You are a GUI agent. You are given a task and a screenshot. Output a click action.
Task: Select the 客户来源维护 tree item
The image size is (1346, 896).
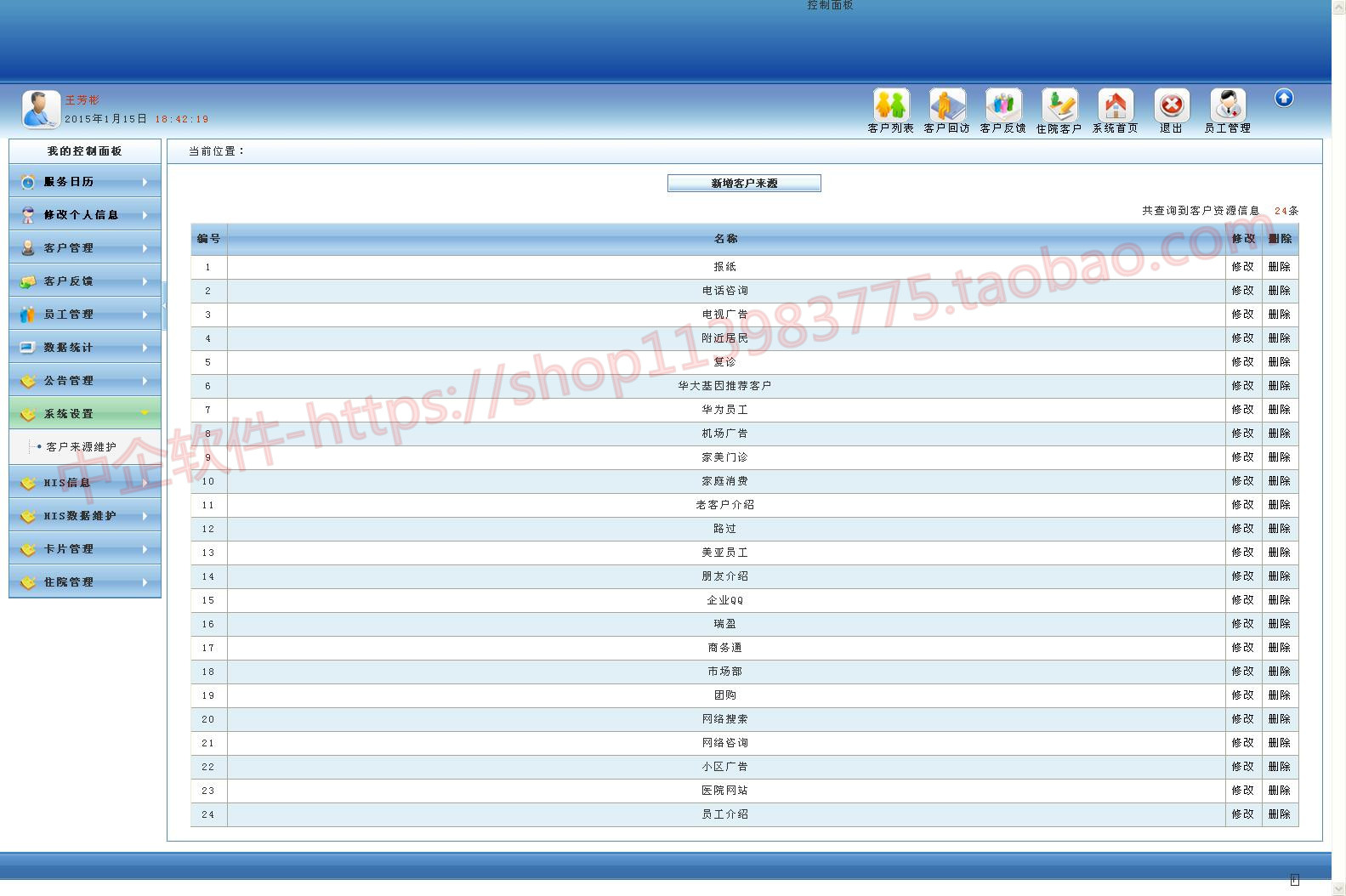tap(82, 447)
